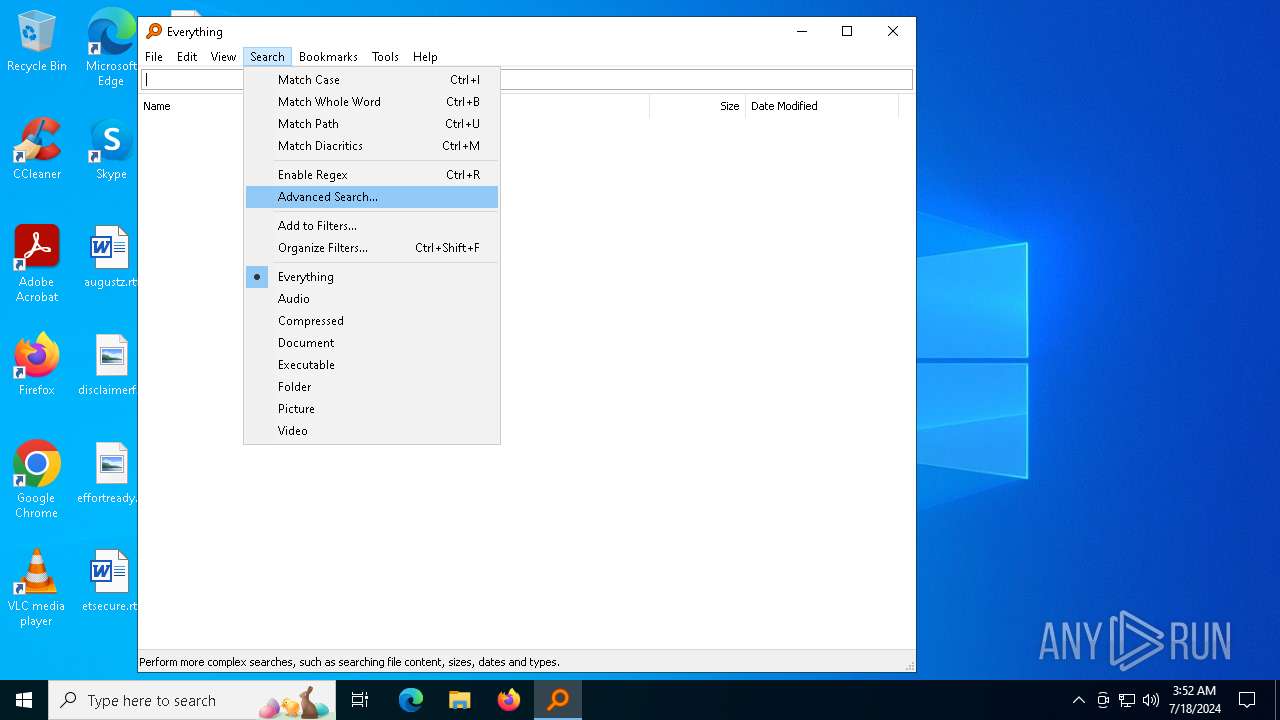Screen dimensions: 1280x720
Task: Close the open Search menu via its title
Action: [x=267, y=57]
